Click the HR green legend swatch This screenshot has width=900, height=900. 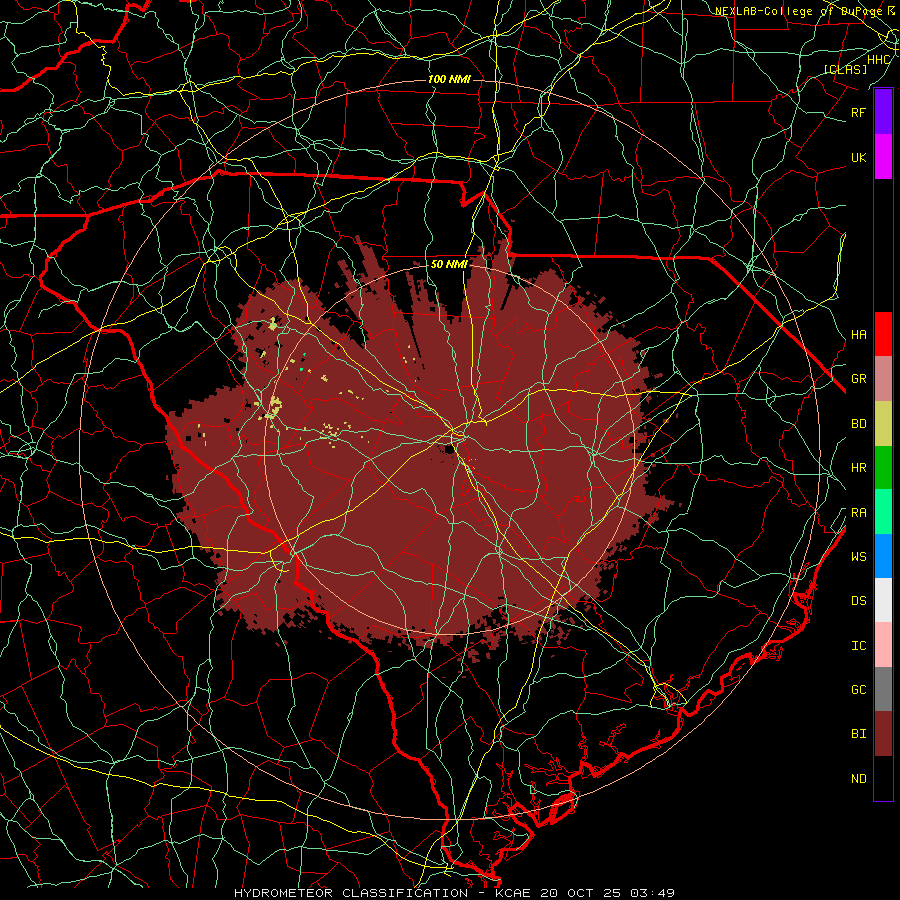[883, 468]
